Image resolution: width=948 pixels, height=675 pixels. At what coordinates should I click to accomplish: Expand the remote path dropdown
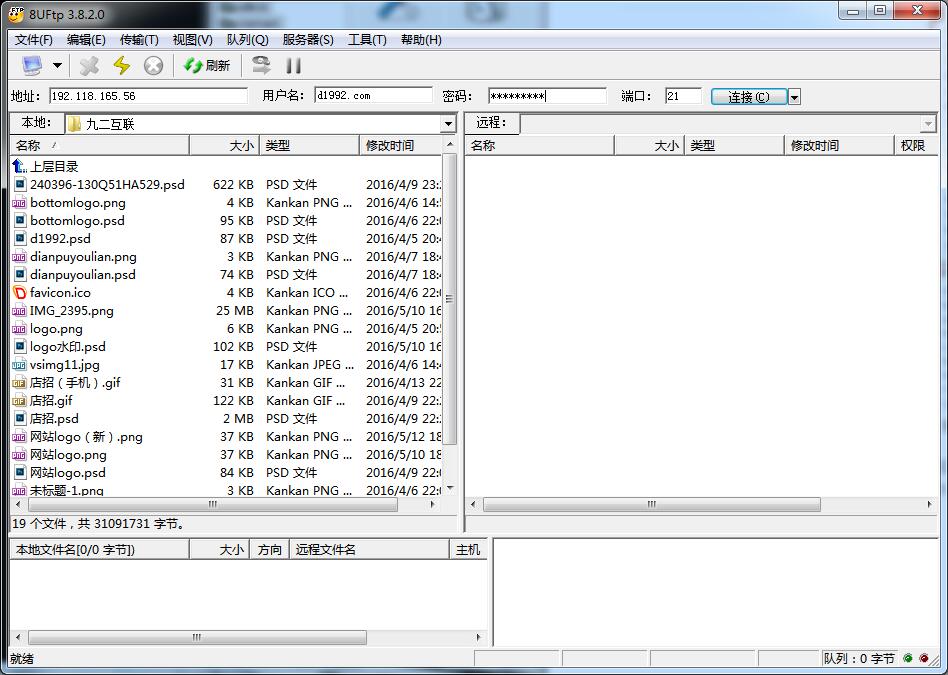(x=929, y=124)
